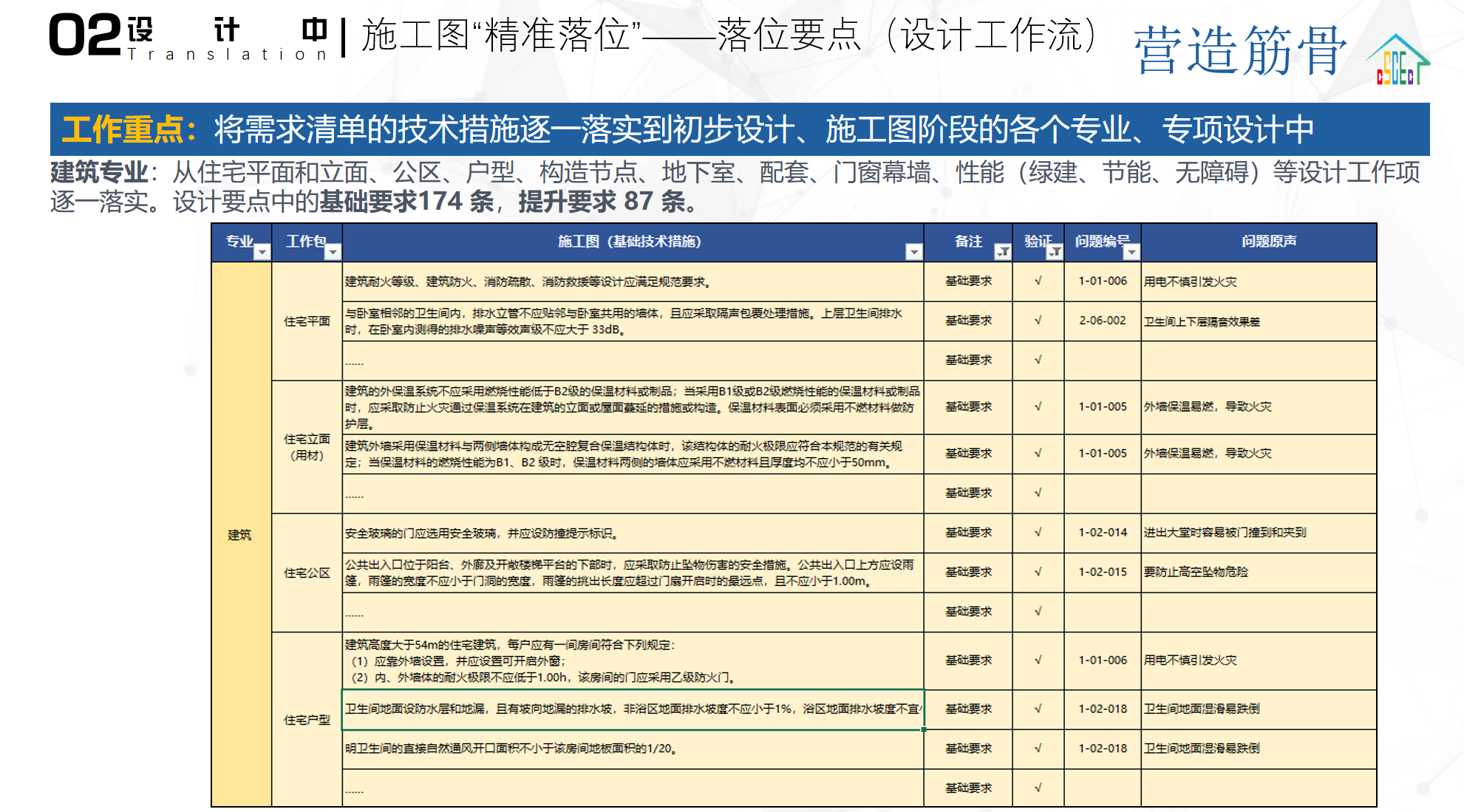Click the cell starting 安全玻璃的门应选用
Viewport: 1464px width, 812px height.
633,533
